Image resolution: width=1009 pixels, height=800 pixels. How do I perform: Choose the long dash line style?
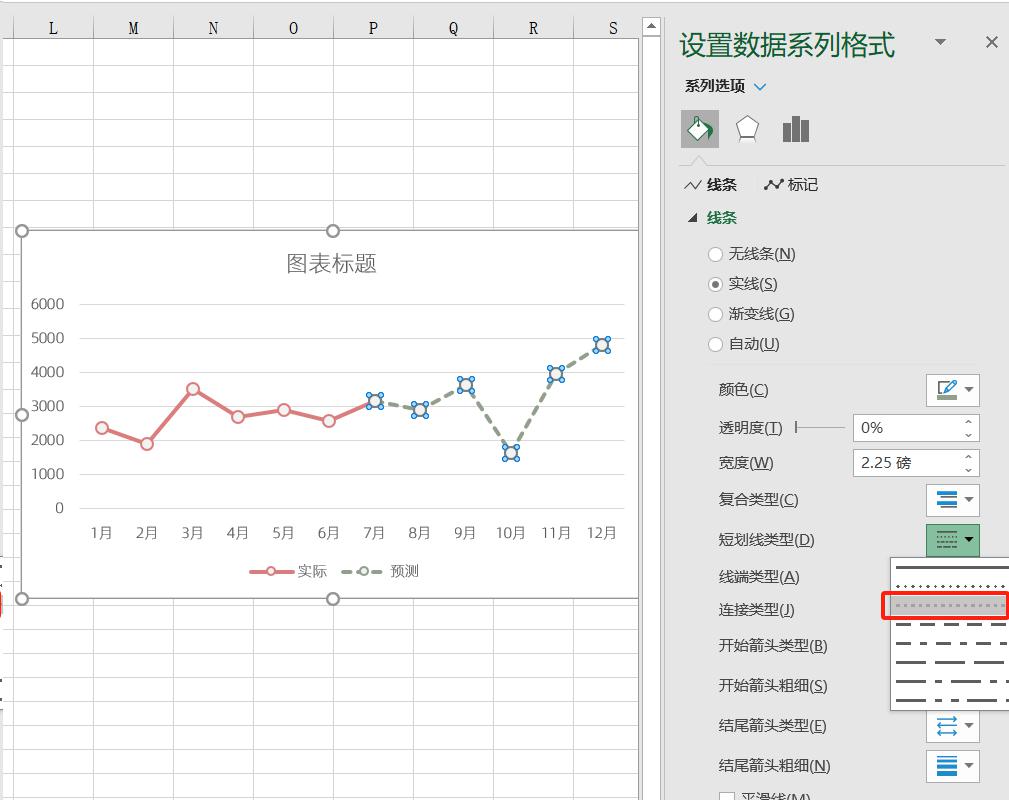pyautogui.click(x=950, y=662)
